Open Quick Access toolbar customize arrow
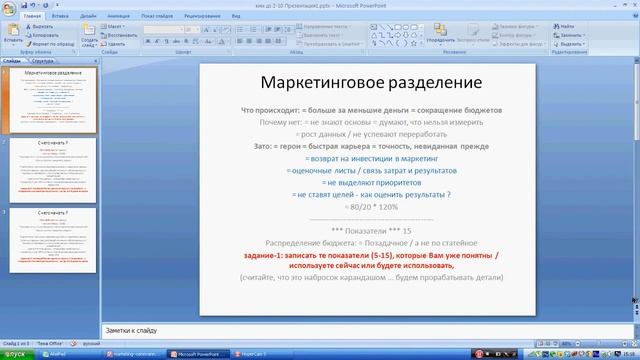This screenshot has width=640, height=360. 57,5
